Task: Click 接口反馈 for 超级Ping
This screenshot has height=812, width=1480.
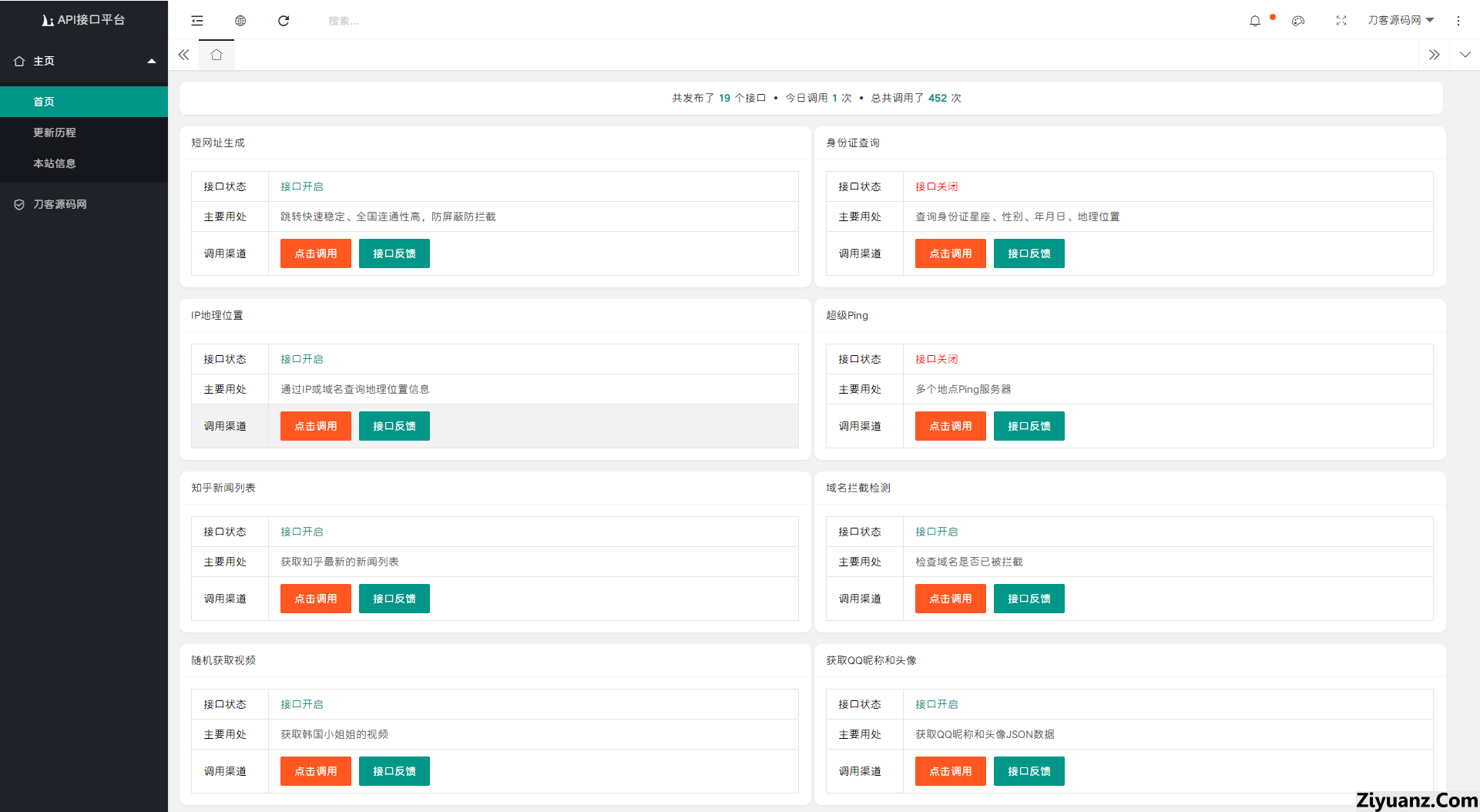Action: [1029, 426]
